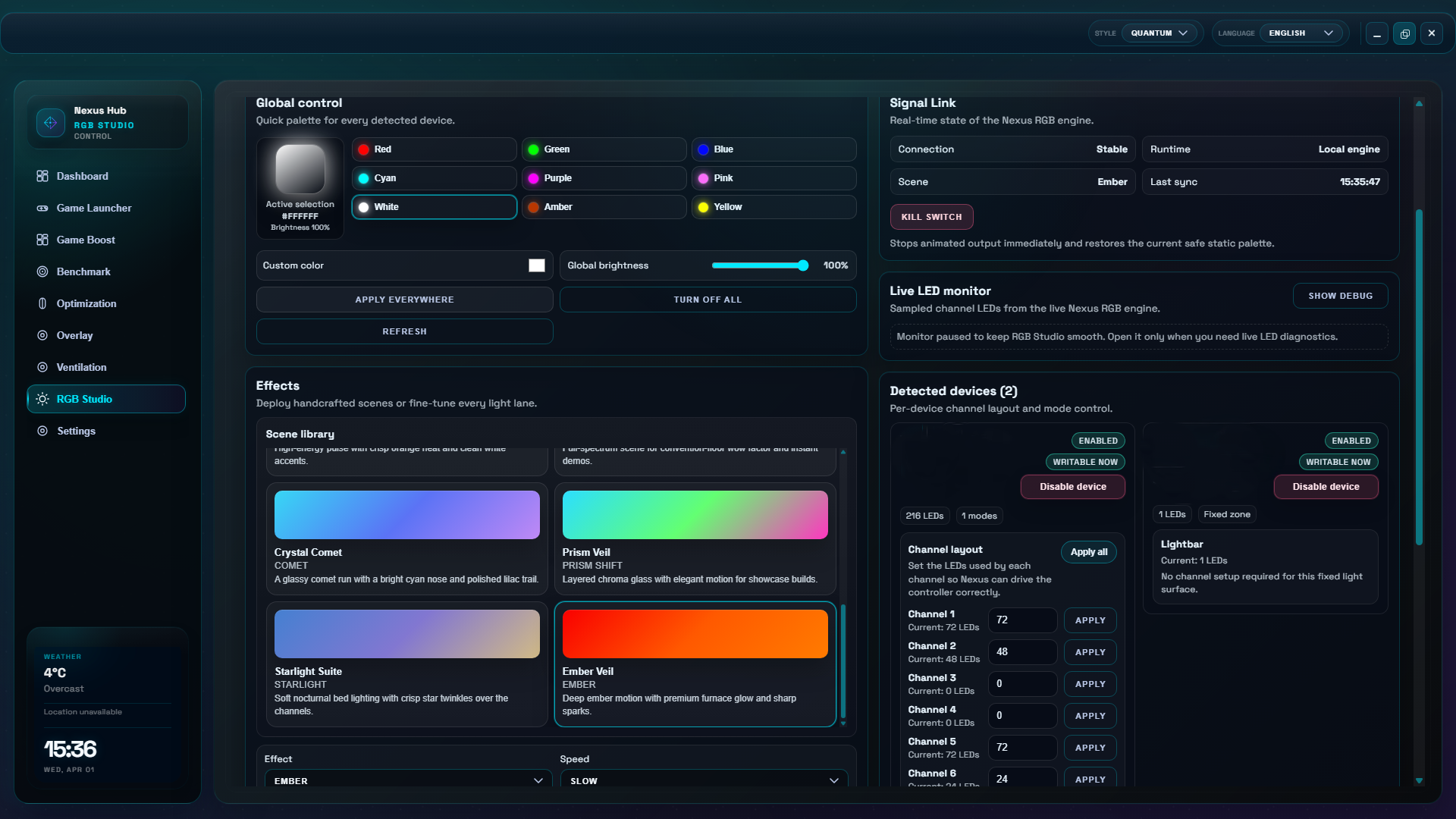
Task: Expand the Language English dropdown
Action: pyautogui.click(x=1300, y=33)
